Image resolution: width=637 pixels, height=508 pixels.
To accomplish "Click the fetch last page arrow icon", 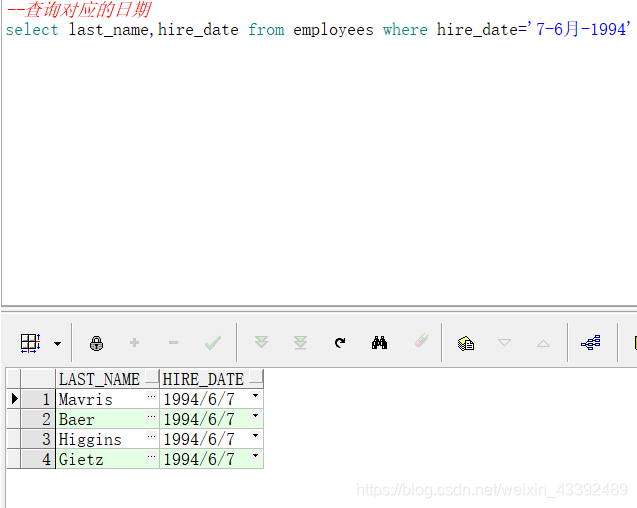I will coord(300,343).
